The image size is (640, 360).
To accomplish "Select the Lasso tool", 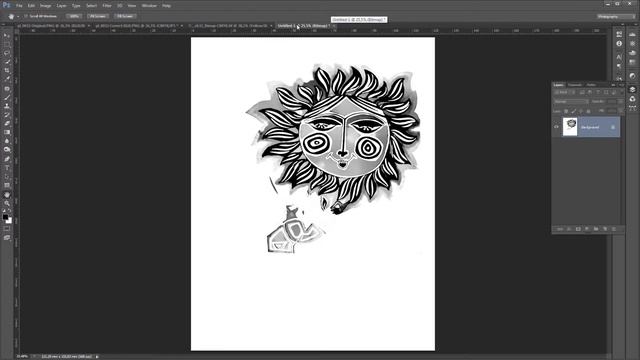I will (7, 53).
